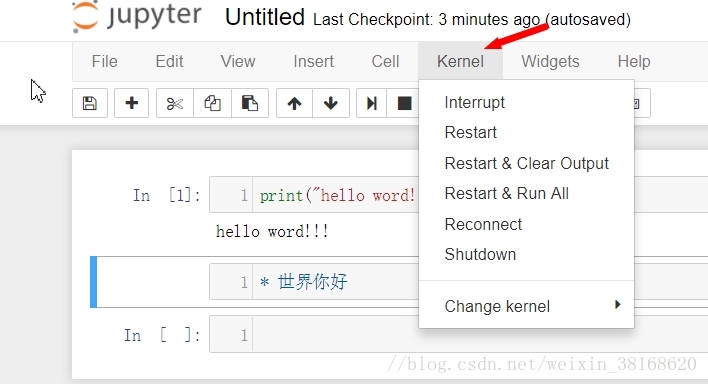Open the View menu
Image resolution: width=708 pixels, height=384 pixels.
tap(238, 61)
